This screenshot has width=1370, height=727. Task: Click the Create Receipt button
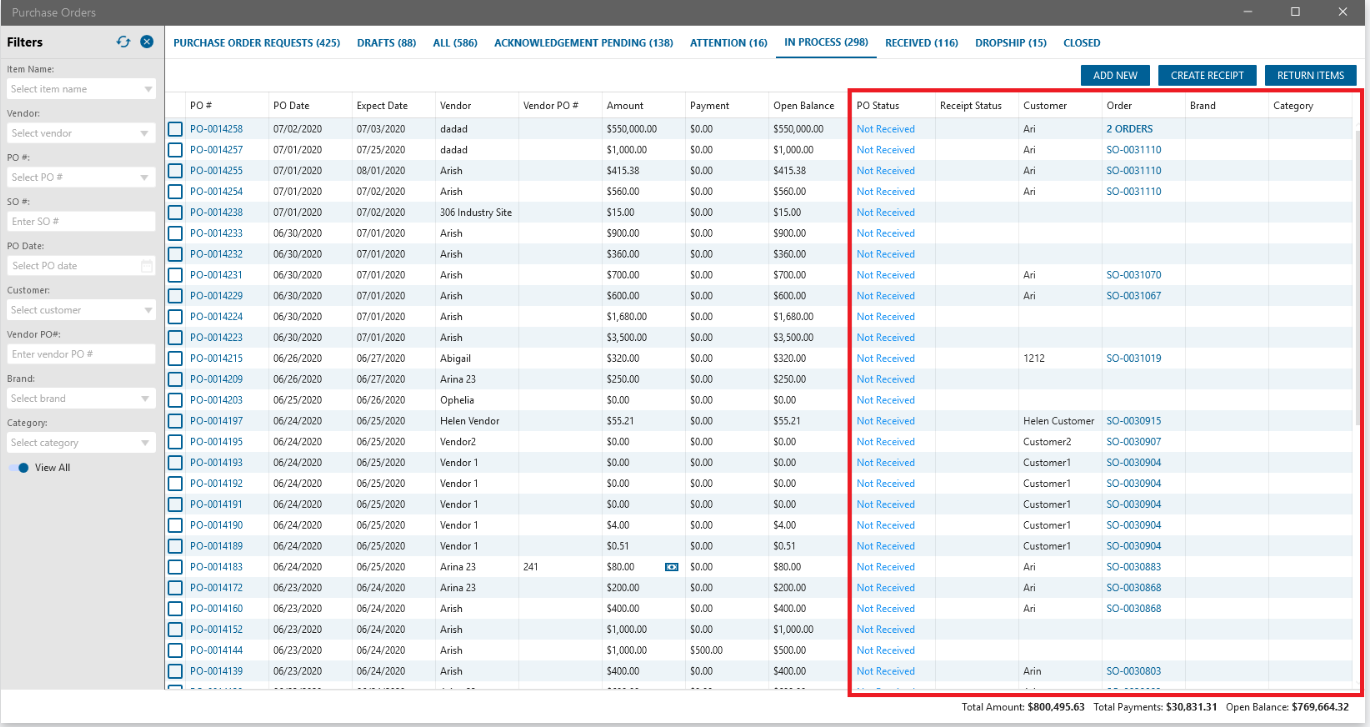click(1207, 75)
